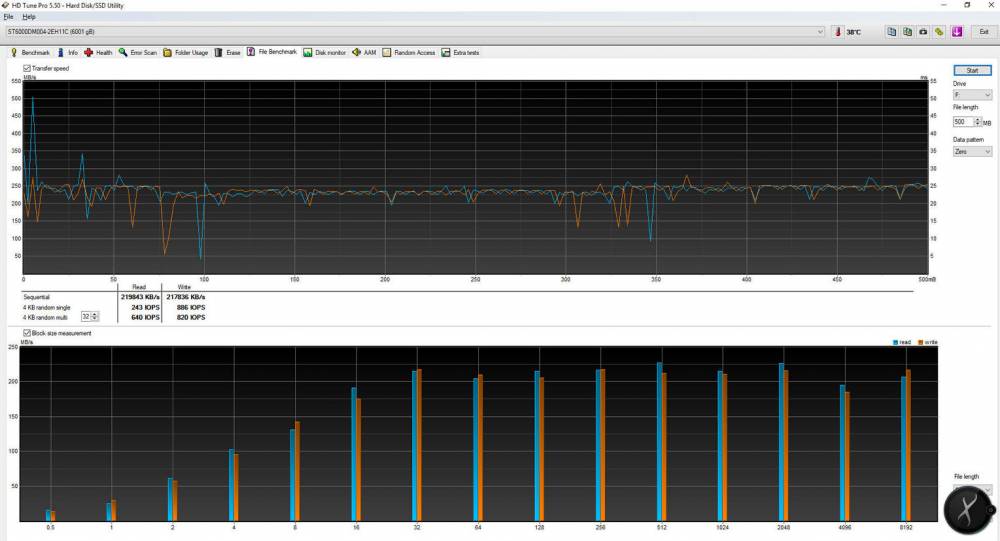The height and width of the screenshot is (541, 1000).
Task: Decrease file length with the down arrow
Action: point(978,124)
